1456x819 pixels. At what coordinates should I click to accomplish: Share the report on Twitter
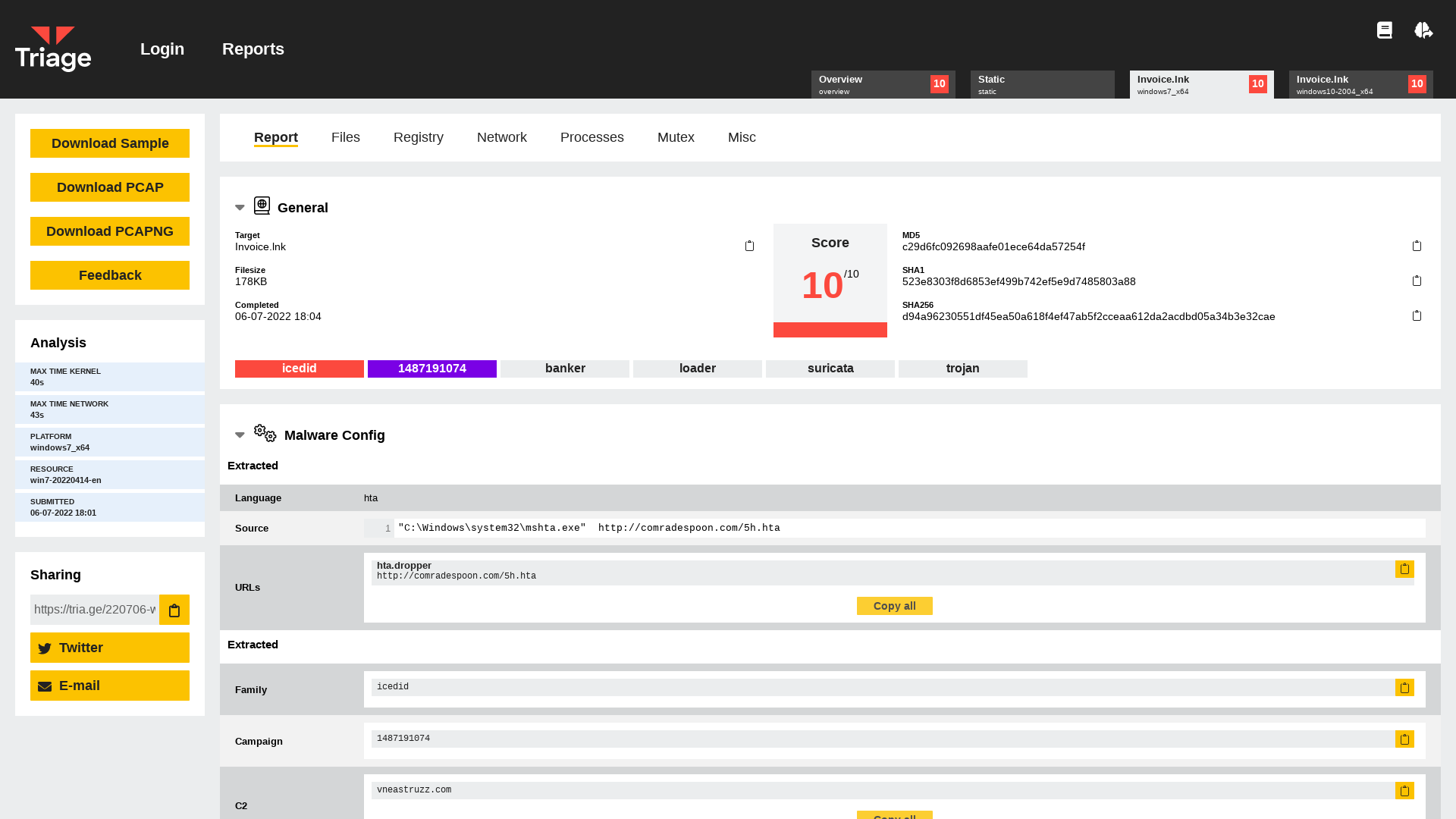(109, 648)
